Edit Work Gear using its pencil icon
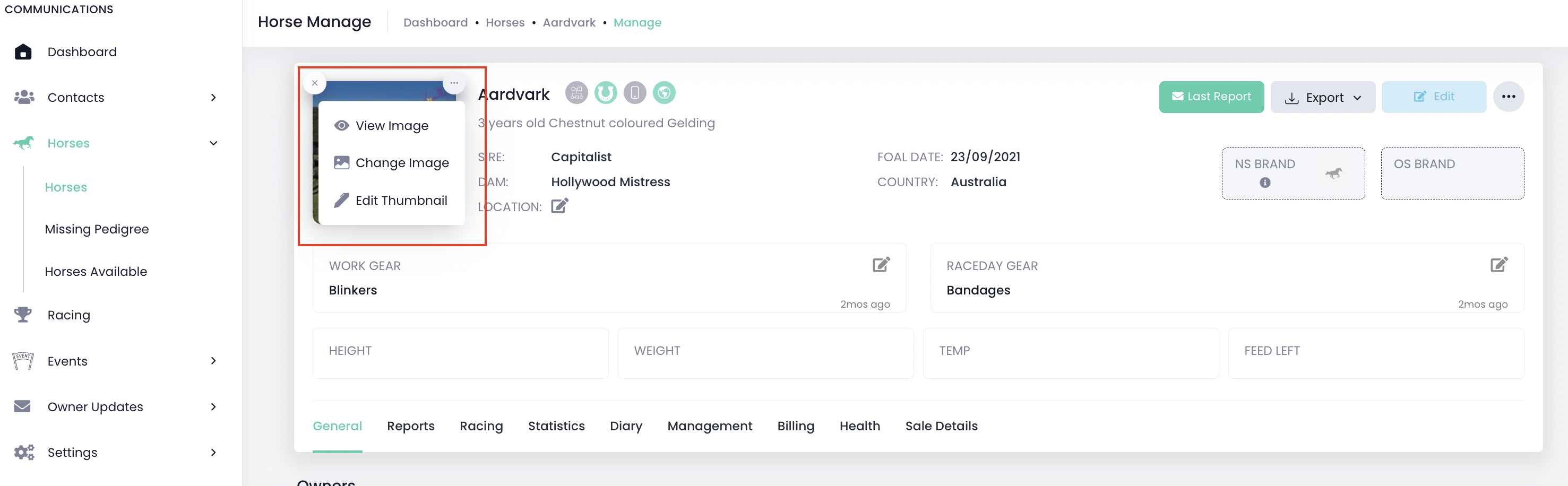This screenshot has width=1568, height=486. point(880,265)
